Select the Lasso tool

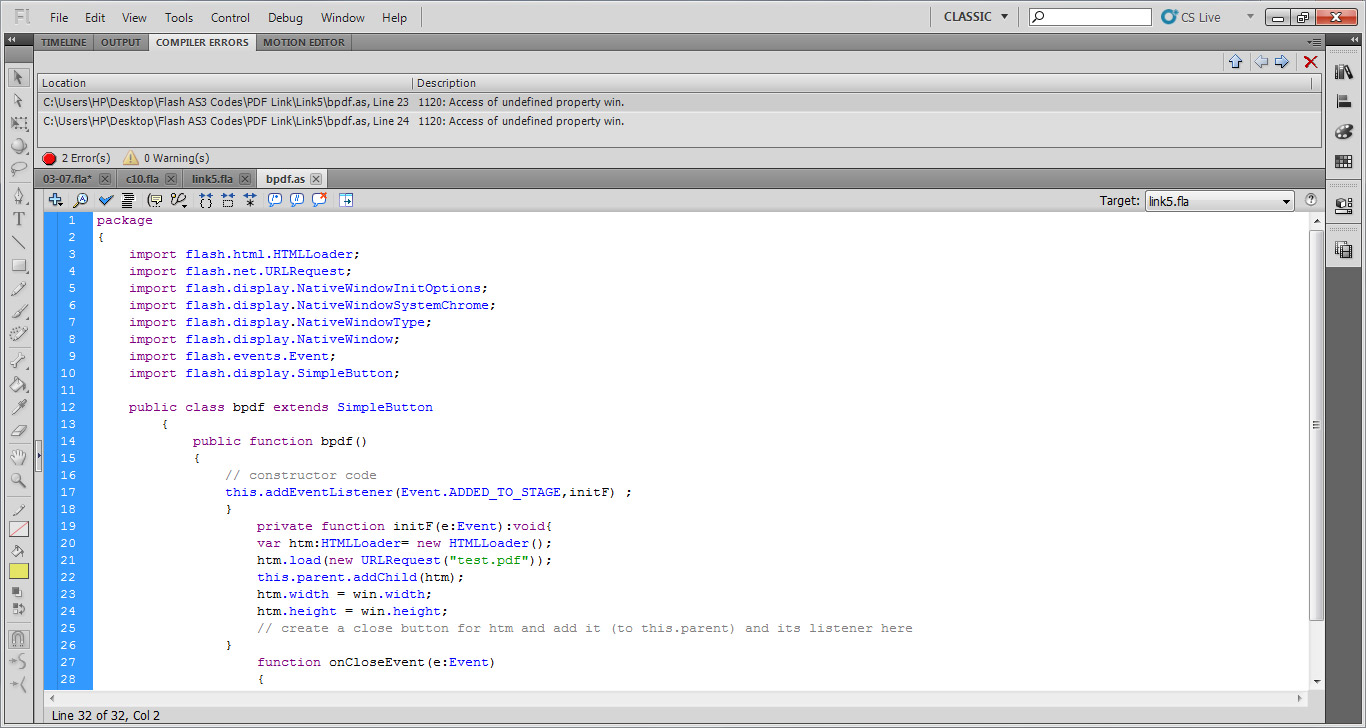pyautogui.click(x=18, y=169)
